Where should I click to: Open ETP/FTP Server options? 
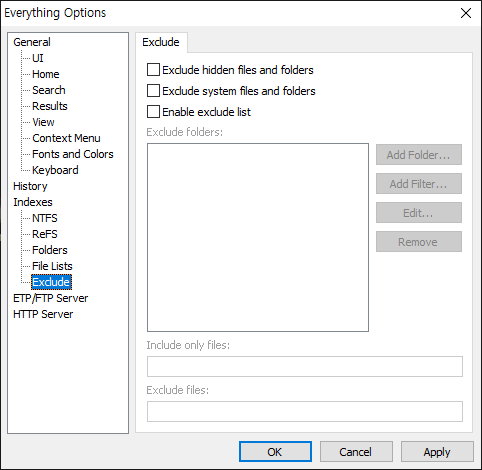pyautogui.click(x=51, y=298)
